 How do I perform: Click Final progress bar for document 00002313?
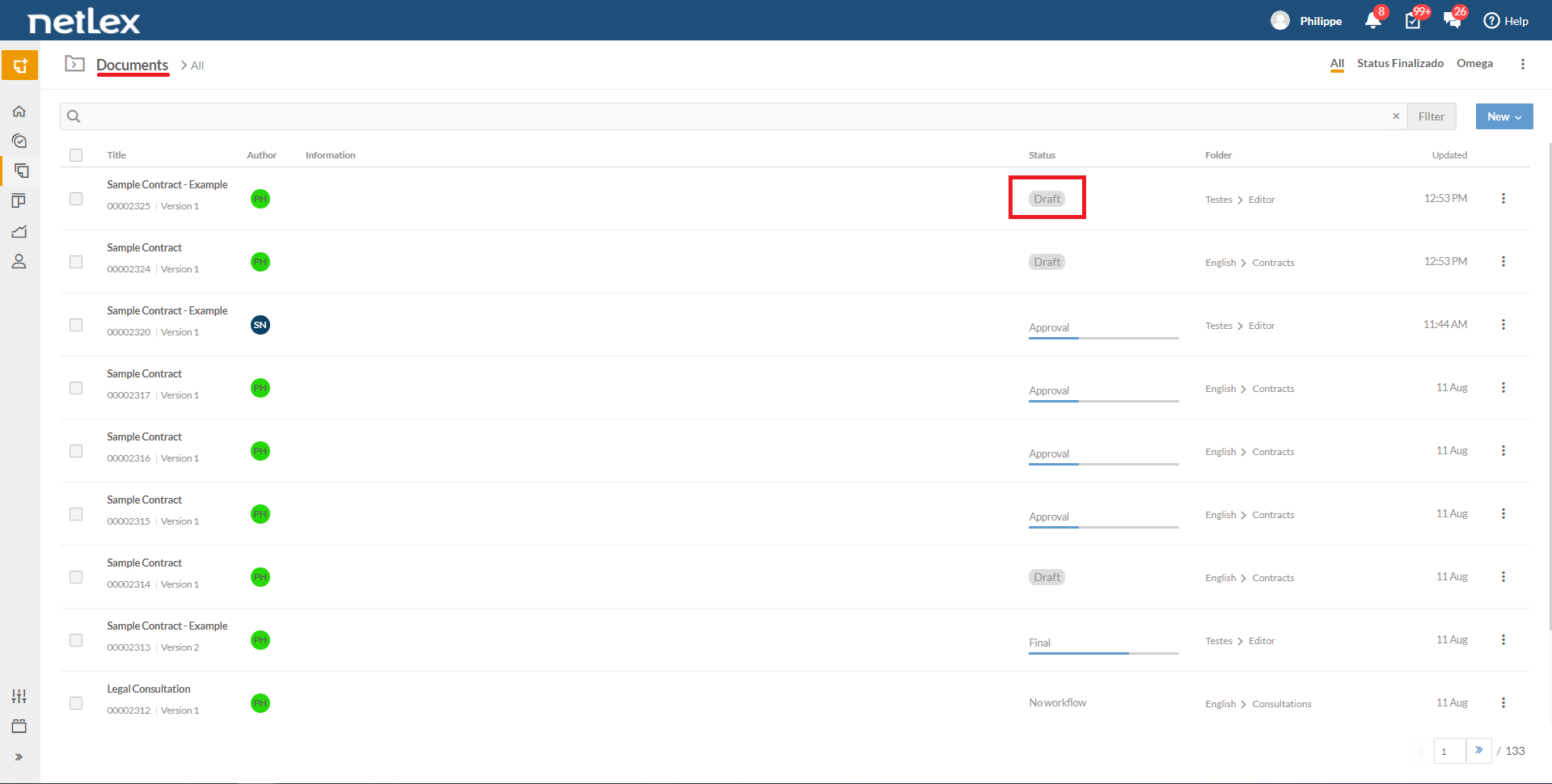coord(1104,653)
